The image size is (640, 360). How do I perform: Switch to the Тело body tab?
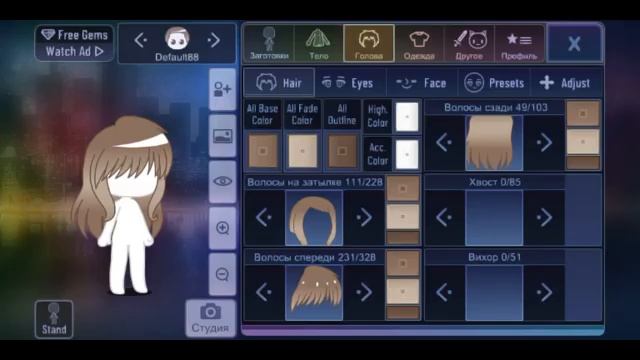[x=318, y=44]
